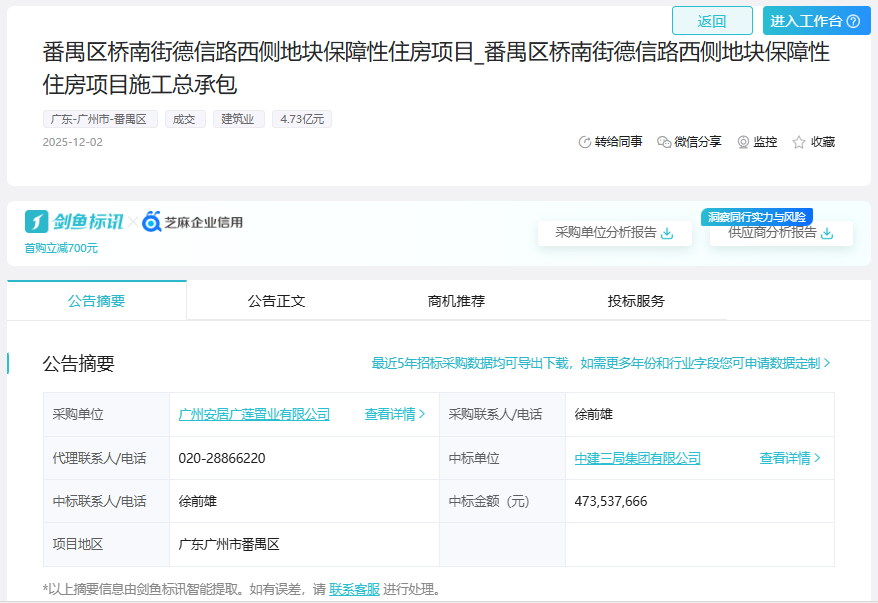The image size is (878, 603).
Task: Open the 商机推荐 tab
Action: coord(456,301)
